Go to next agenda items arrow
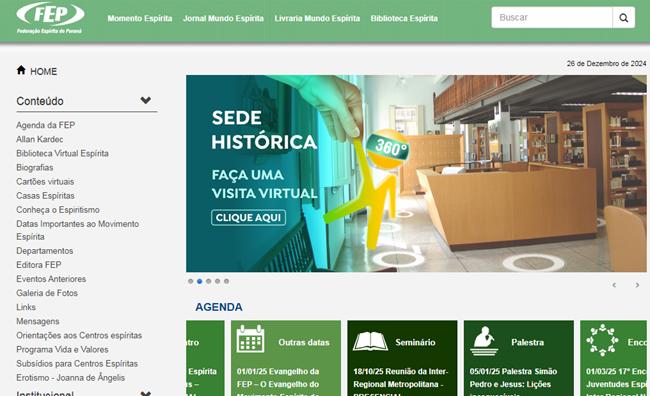The height and width of the screenshot is (396, 650). [x=637, y=285]
